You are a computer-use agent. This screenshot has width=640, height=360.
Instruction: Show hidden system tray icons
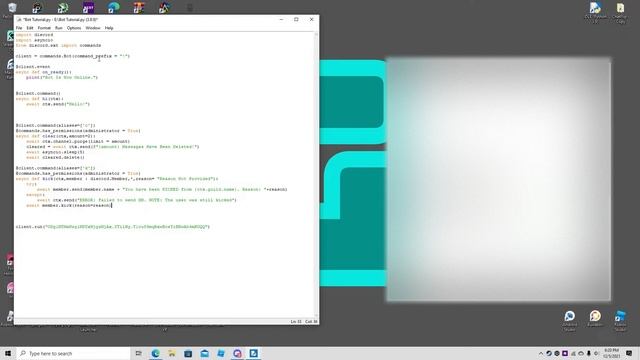click(541, 353)
